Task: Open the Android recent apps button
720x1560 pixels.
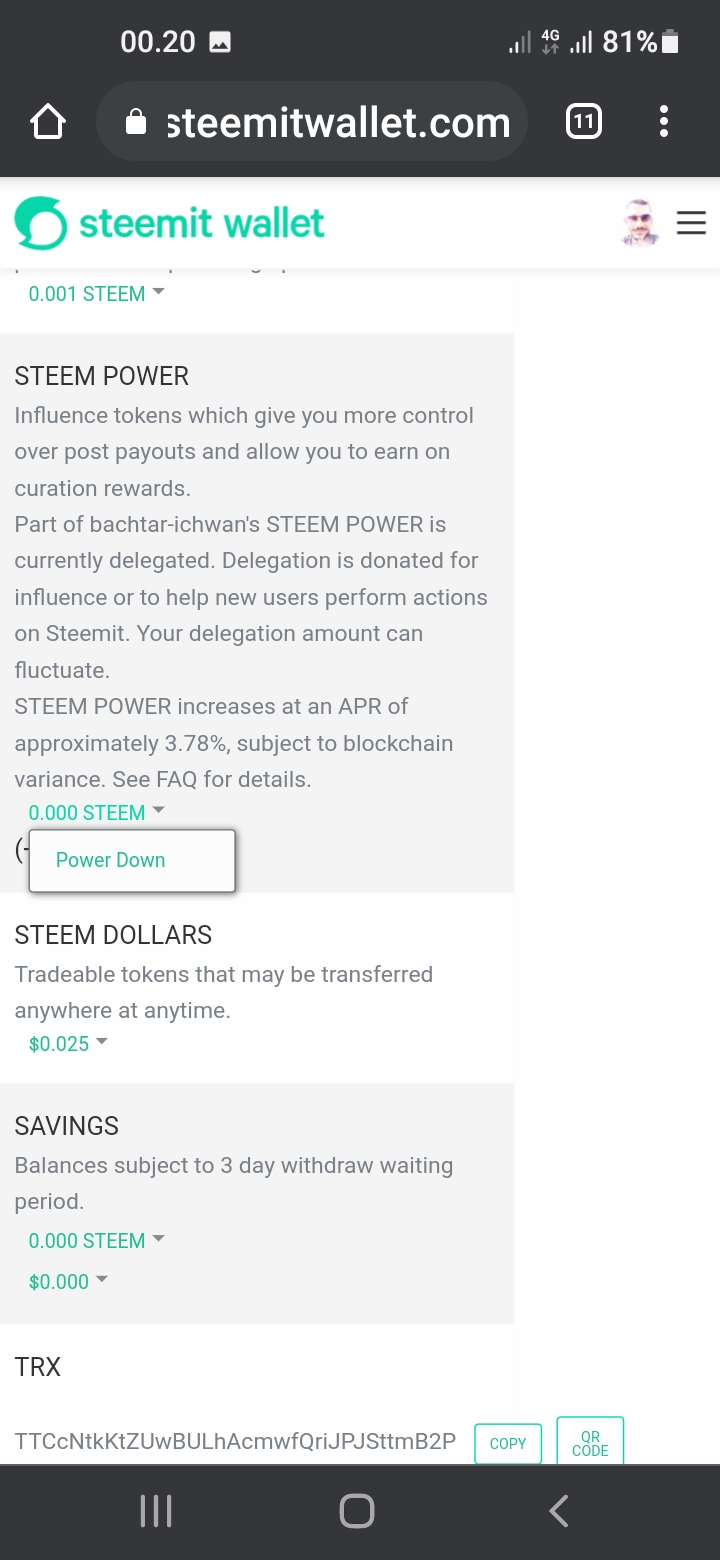Action: point(156,1510)
